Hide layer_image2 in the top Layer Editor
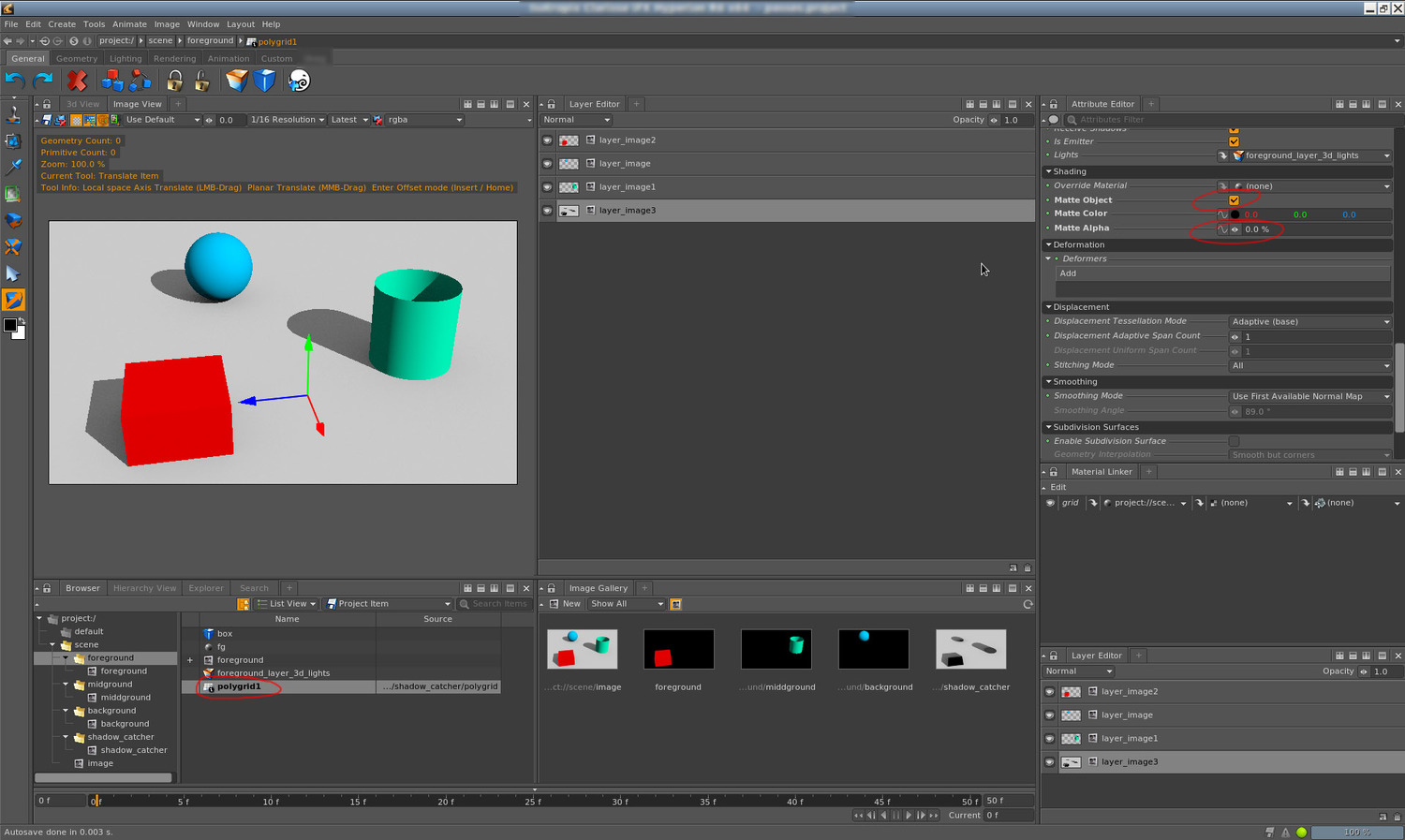Screen dimensions: 1405x840 click(x=547, y=140)
